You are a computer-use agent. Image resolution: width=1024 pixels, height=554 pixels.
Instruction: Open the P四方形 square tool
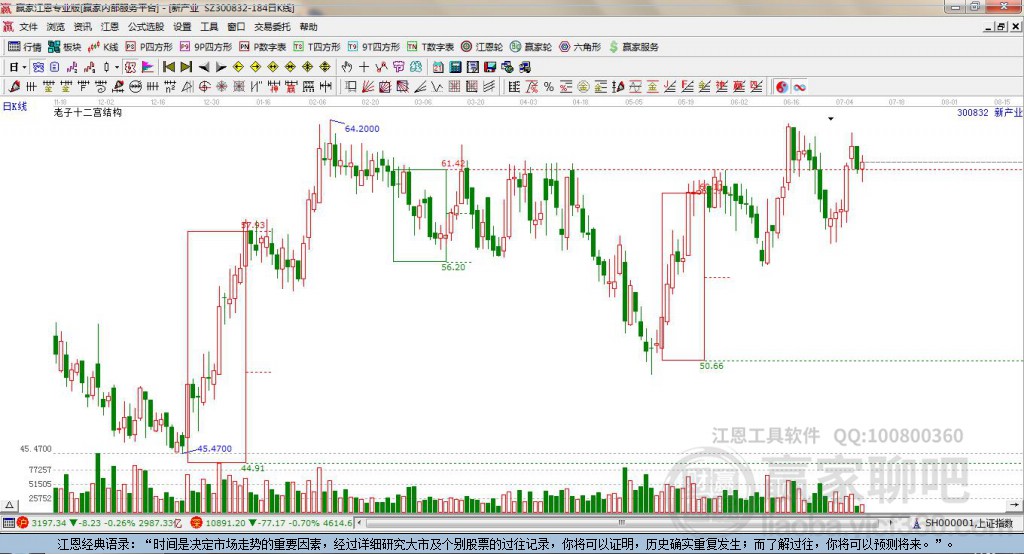point(149,47)
